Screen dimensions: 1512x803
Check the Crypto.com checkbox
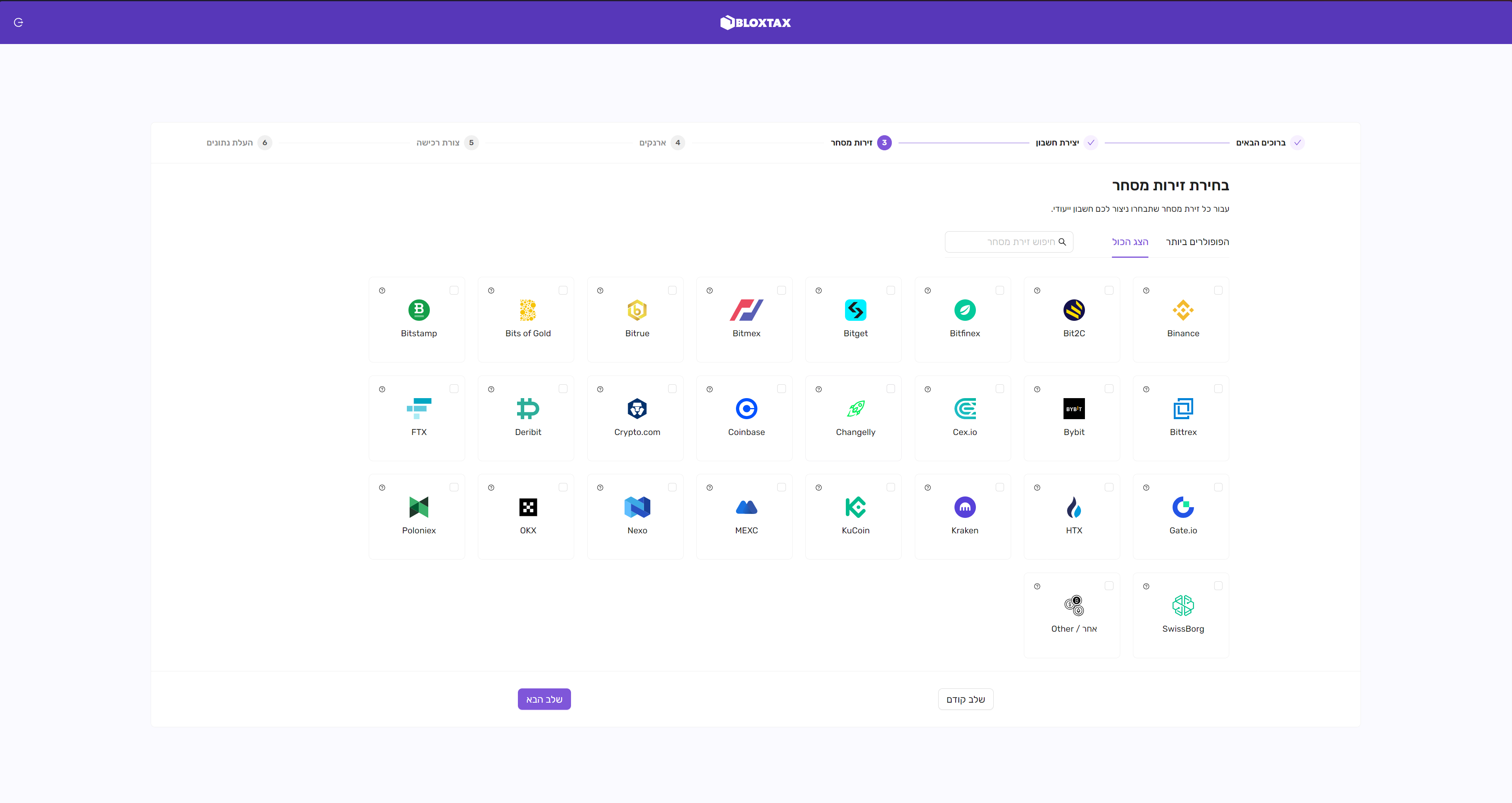pyautogui.click(x=672, y=389)
